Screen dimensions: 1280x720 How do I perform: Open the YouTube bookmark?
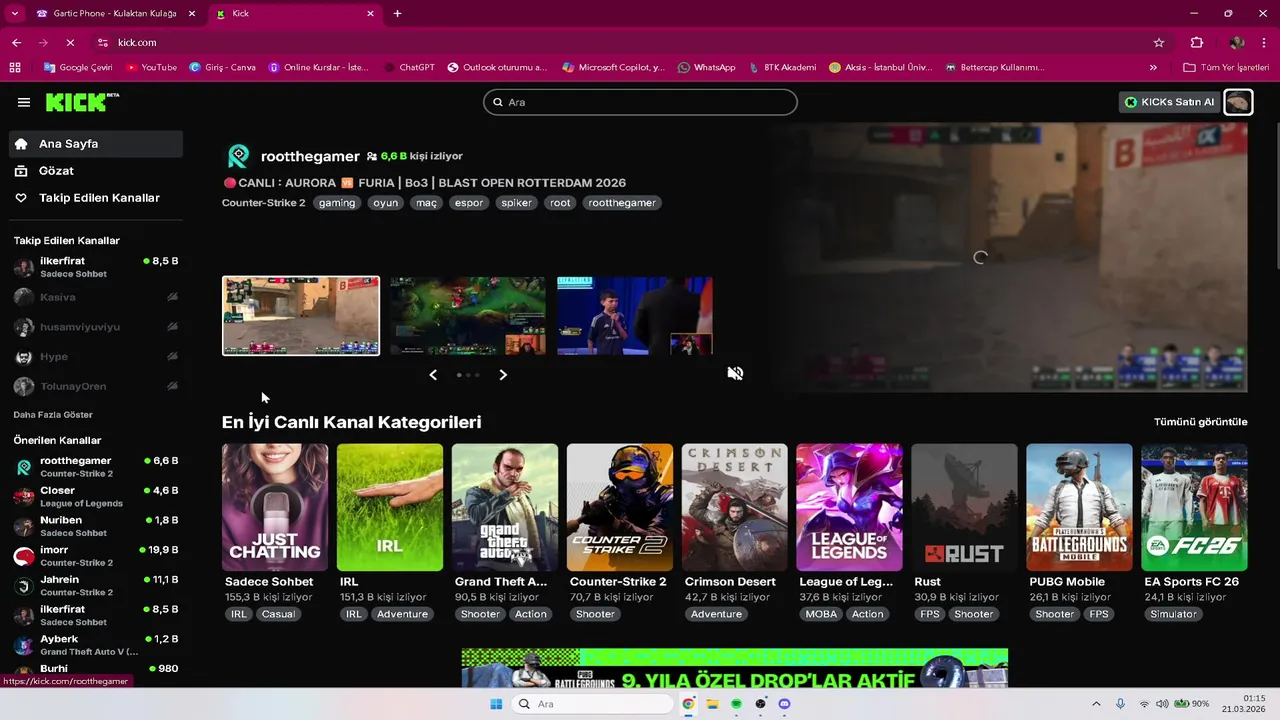(x=152, y=67)
